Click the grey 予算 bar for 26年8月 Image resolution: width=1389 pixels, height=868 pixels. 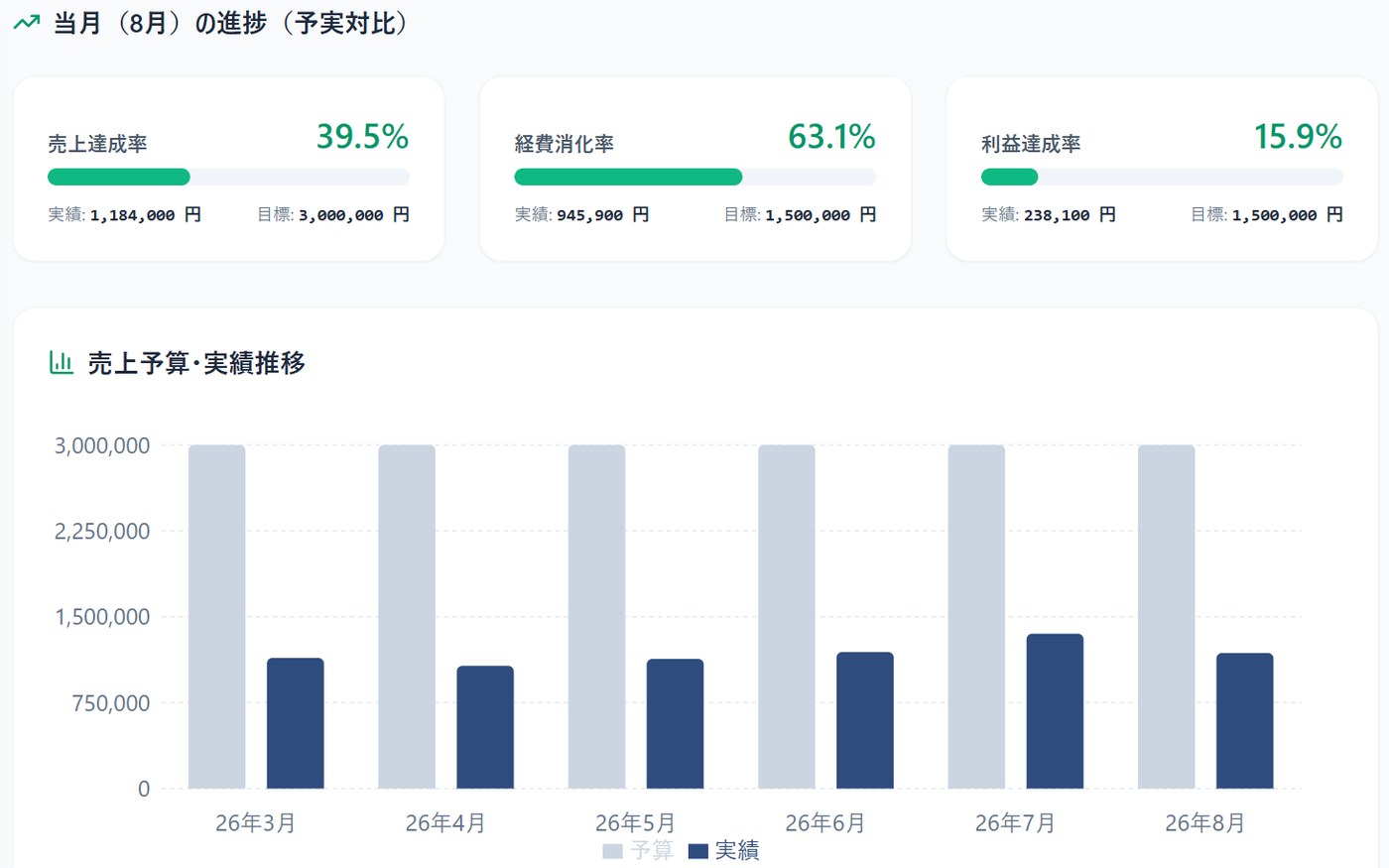1167,617
